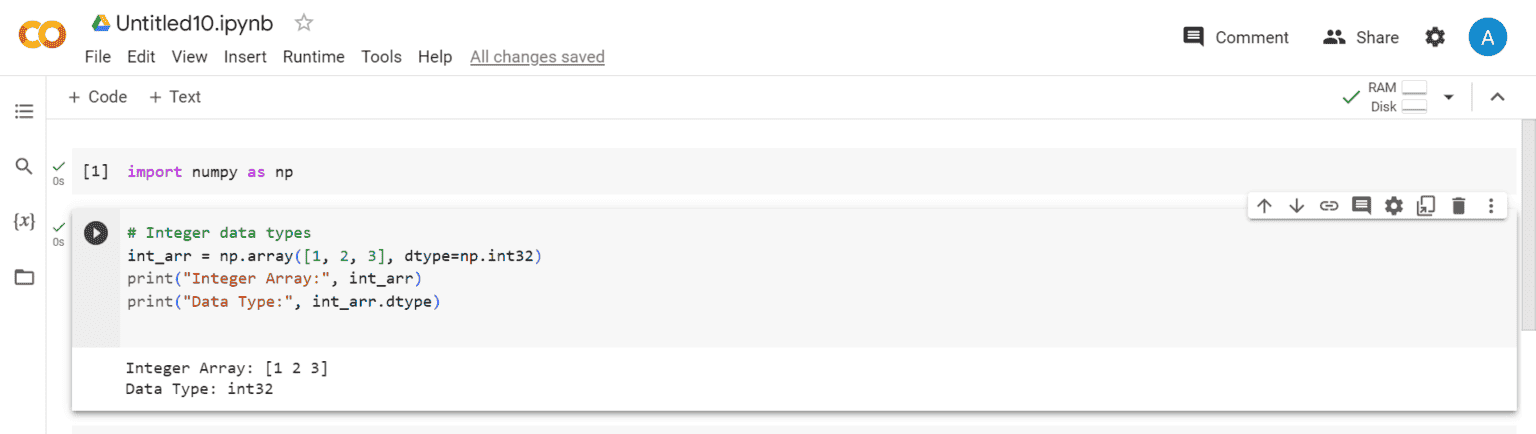
Task: Star the Untitled10.ipynb notebook
Action: [304, 22]
